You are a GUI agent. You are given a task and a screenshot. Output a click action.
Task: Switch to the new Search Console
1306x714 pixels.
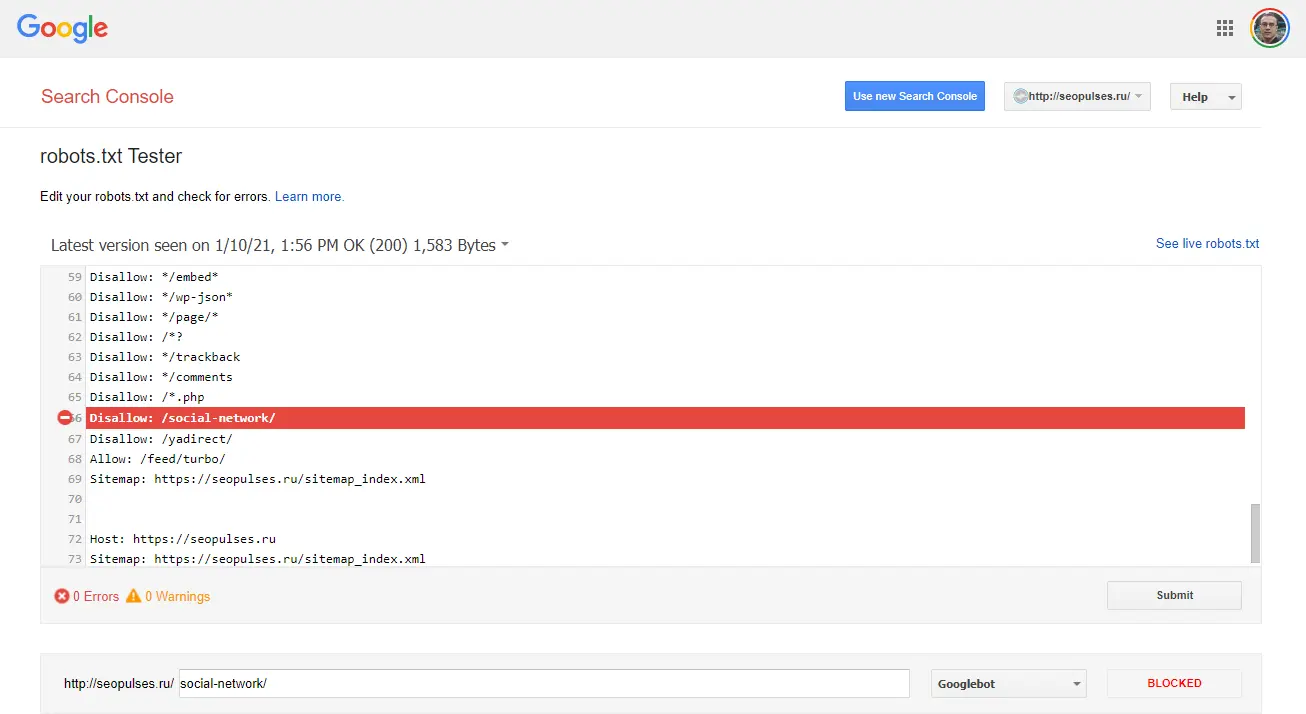pyautogui.click(x=914, y=96)
